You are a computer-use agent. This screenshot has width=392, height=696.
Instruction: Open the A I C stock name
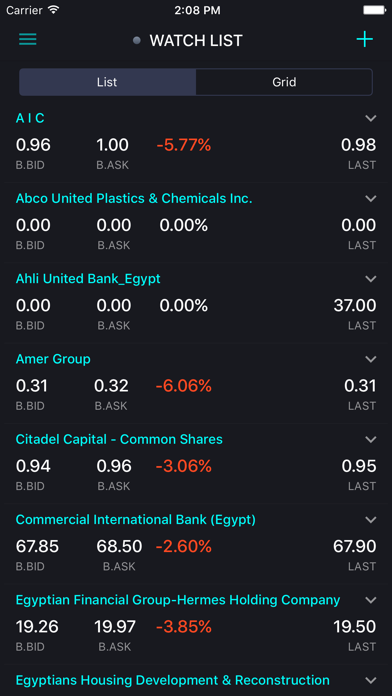[30, 118]
